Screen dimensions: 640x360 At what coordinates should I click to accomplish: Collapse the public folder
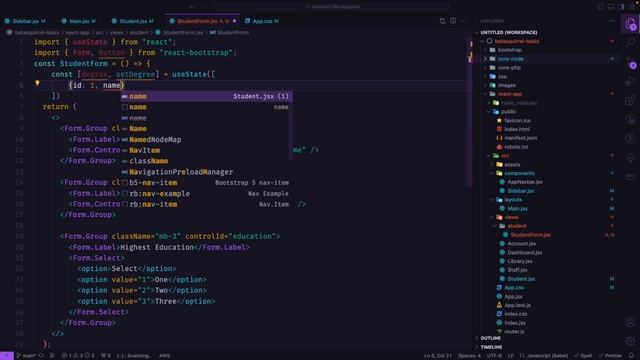[508, 111]
